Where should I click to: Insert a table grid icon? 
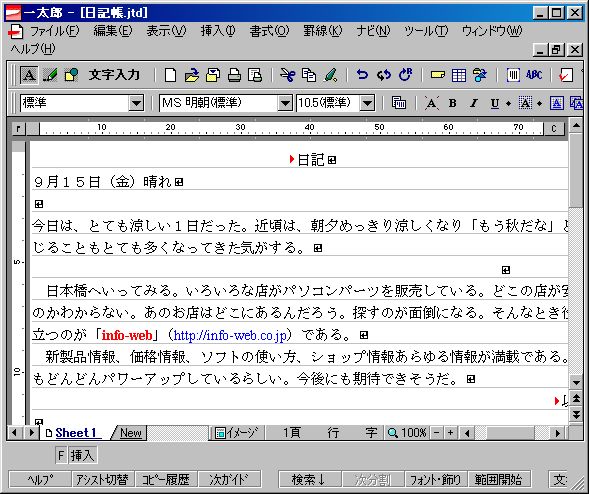point(459,75)
